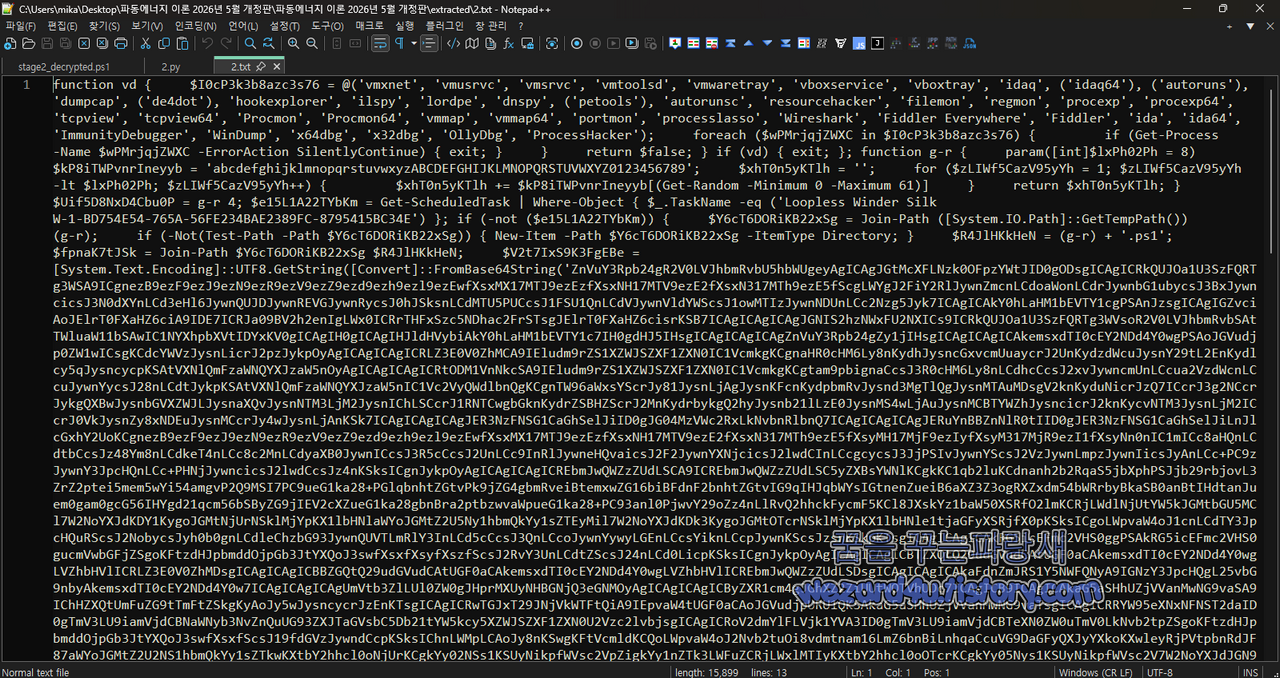This screenshot has width=1280, height=678.
Task: Click the Copy icon in toolbar
Action: point(164,43)
